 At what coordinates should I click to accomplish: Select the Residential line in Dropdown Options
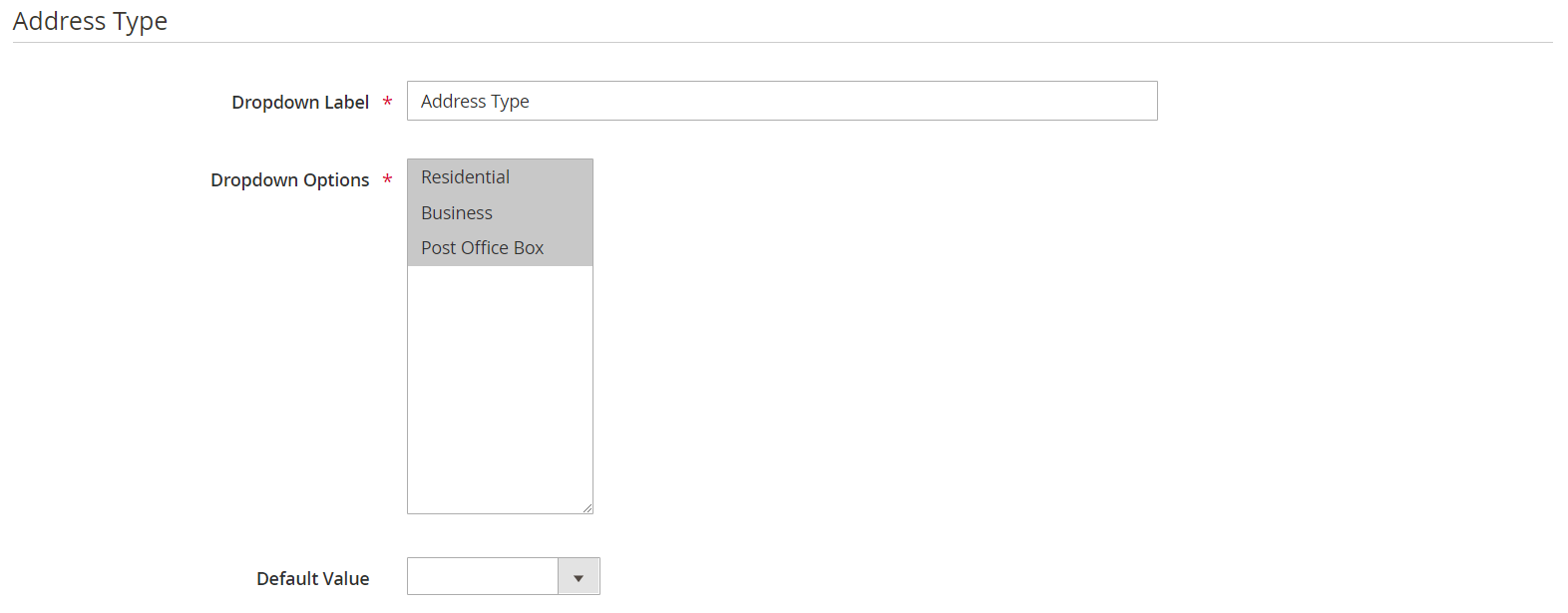coord(500,177)
